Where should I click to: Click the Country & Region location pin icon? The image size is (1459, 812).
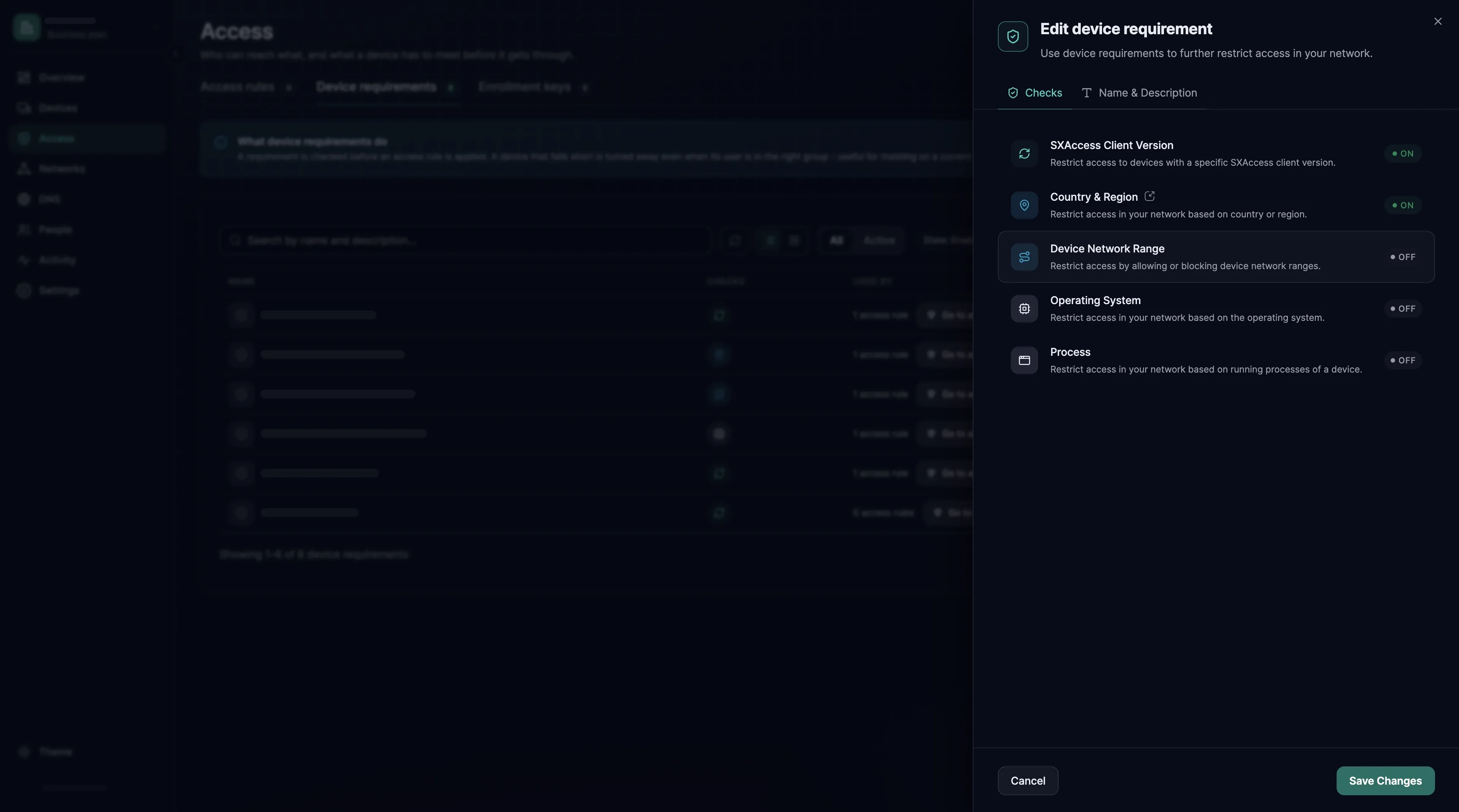[1024, 205]
